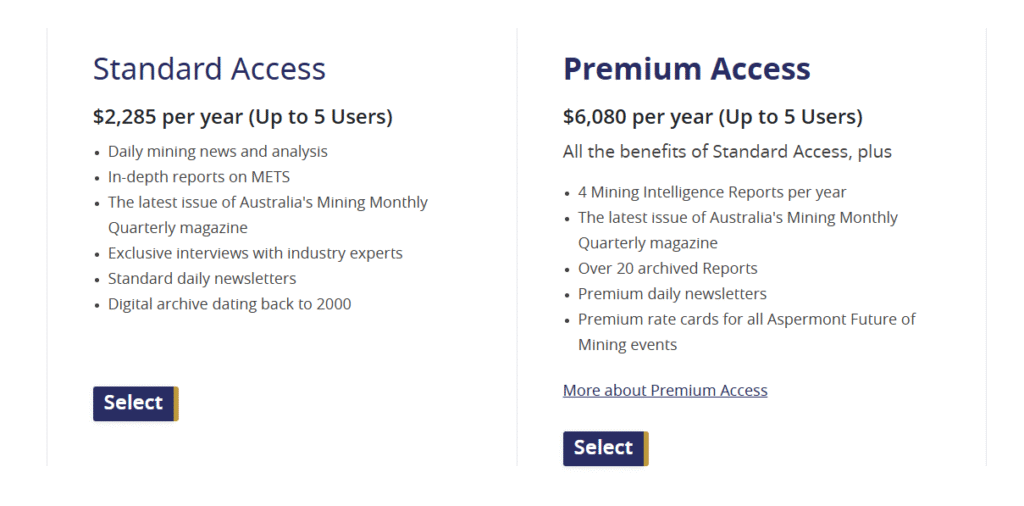Click 'Digital archive dating back to 2000'
Screen dimensions: 1024x506
click(x=229, y=304)
